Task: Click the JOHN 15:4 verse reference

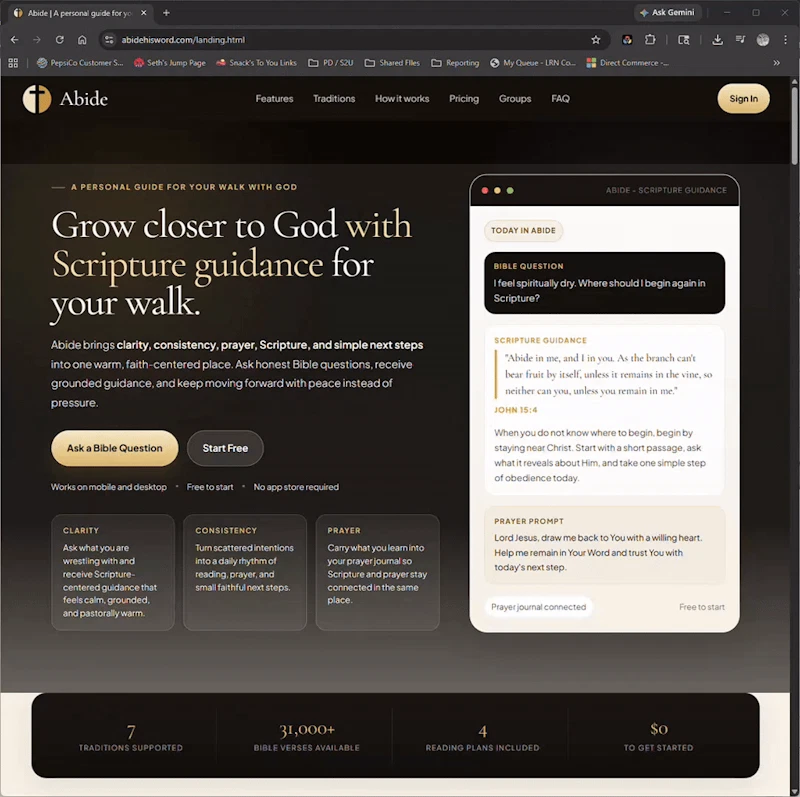Action: (515, 410)
